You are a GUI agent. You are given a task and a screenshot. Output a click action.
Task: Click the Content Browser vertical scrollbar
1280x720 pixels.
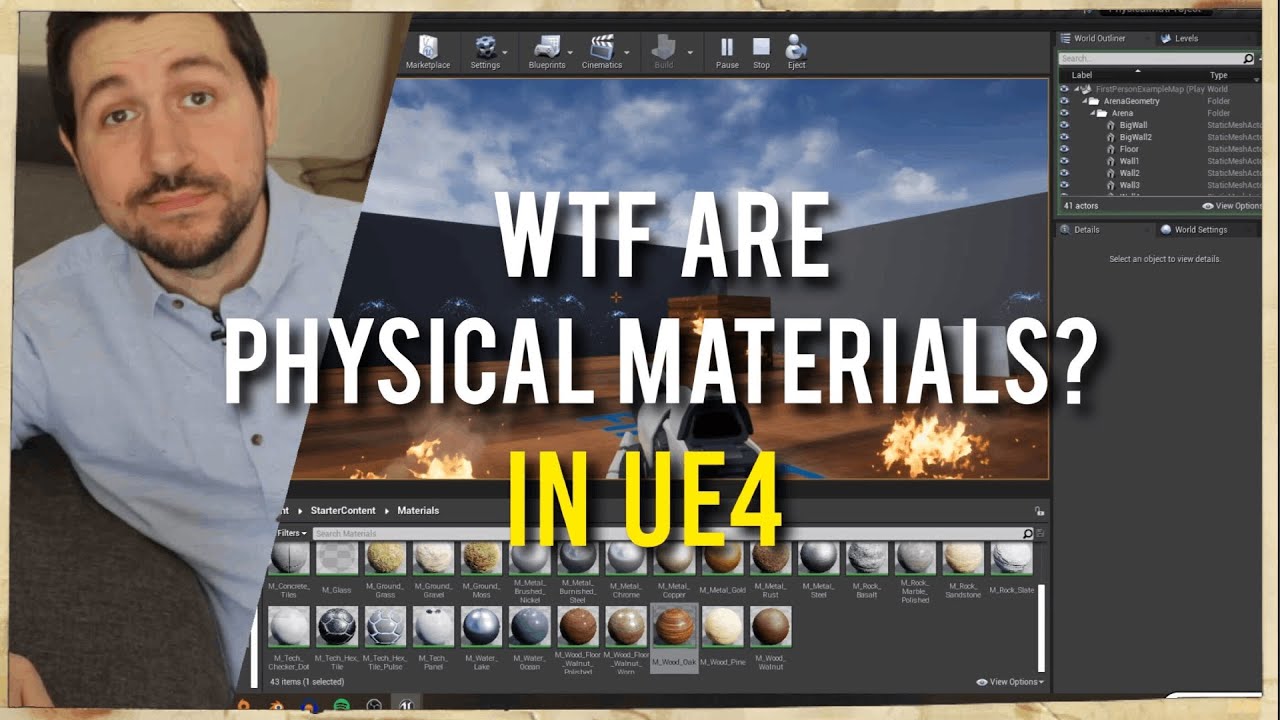point(1040,627)
